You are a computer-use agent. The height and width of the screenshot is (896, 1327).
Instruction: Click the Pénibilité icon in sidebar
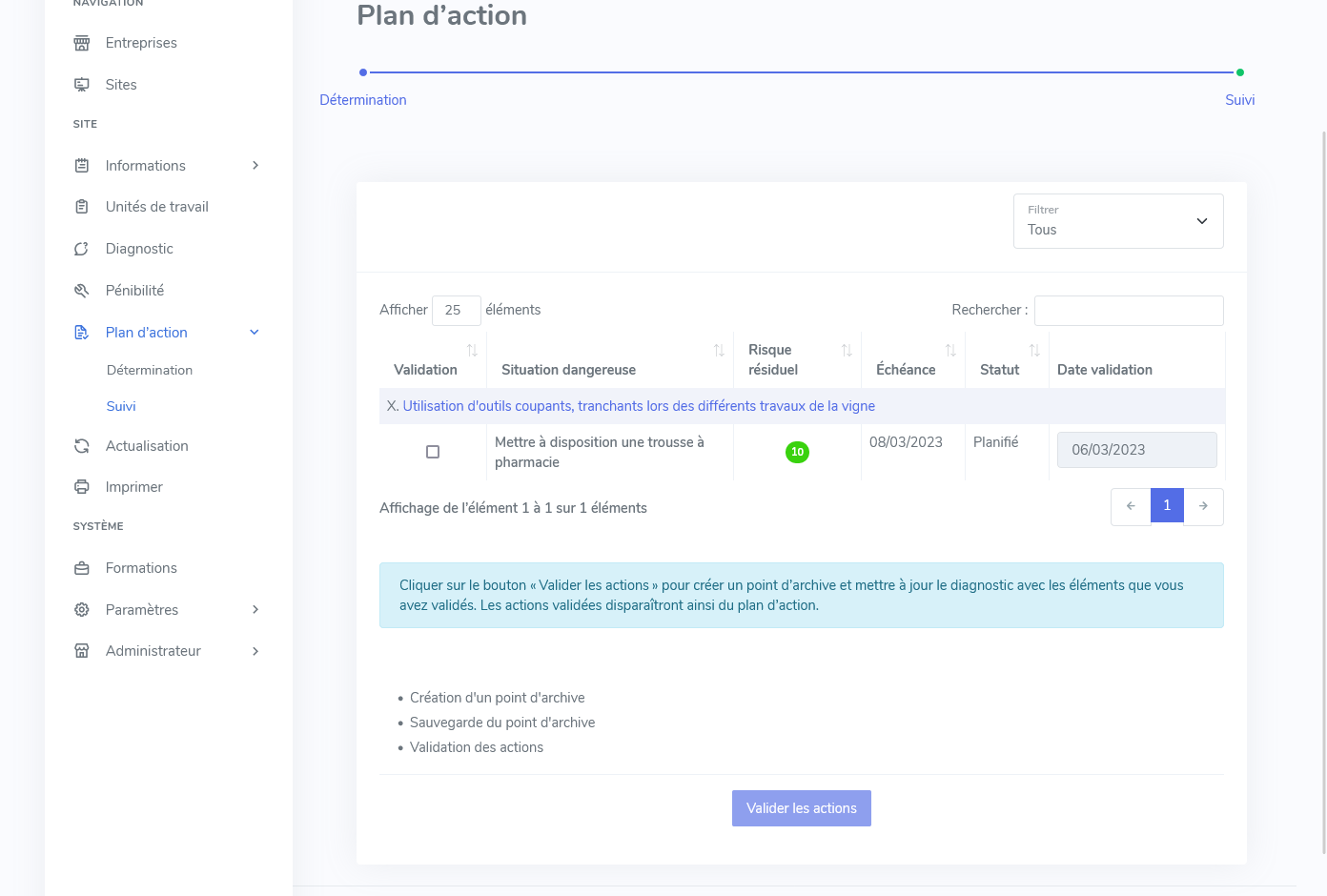pyautogui.click(x=82, y=291)
